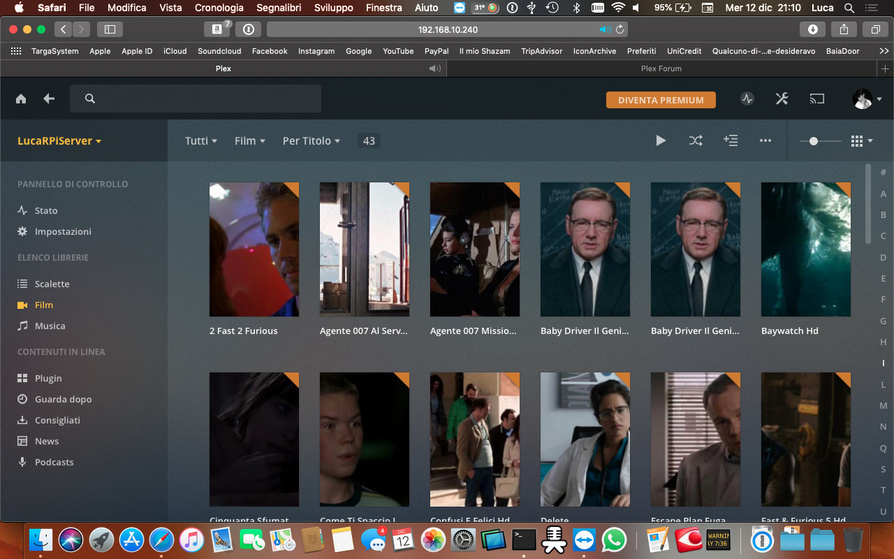Open Photos from the Dock

click(433, 540)
